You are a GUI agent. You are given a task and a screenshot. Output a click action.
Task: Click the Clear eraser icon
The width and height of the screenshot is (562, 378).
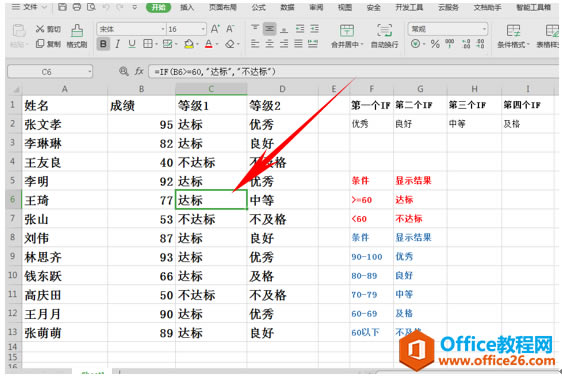[230, 44]
